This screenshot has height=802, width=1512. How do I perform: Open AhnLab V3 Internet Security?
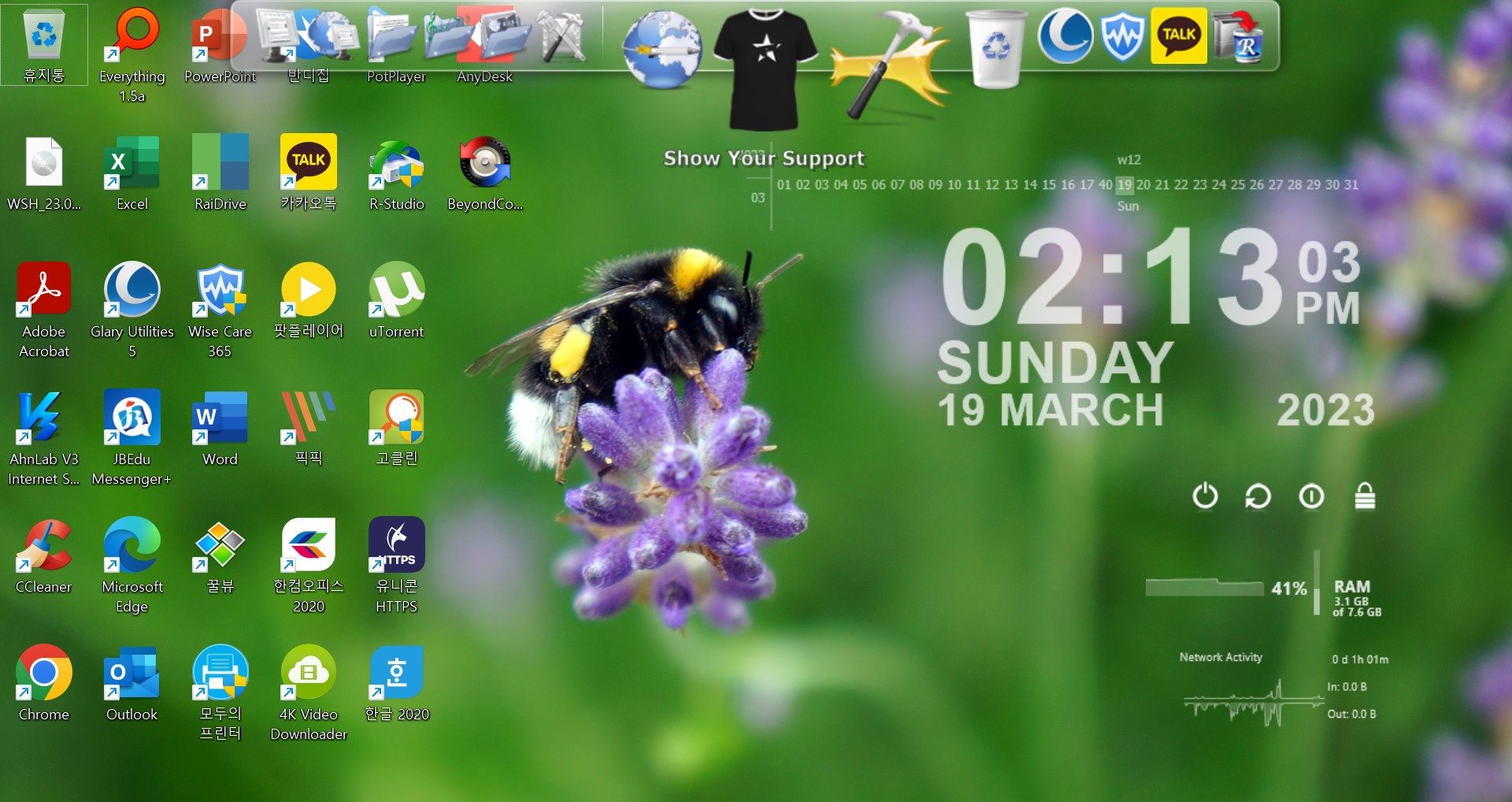[44, 438]
